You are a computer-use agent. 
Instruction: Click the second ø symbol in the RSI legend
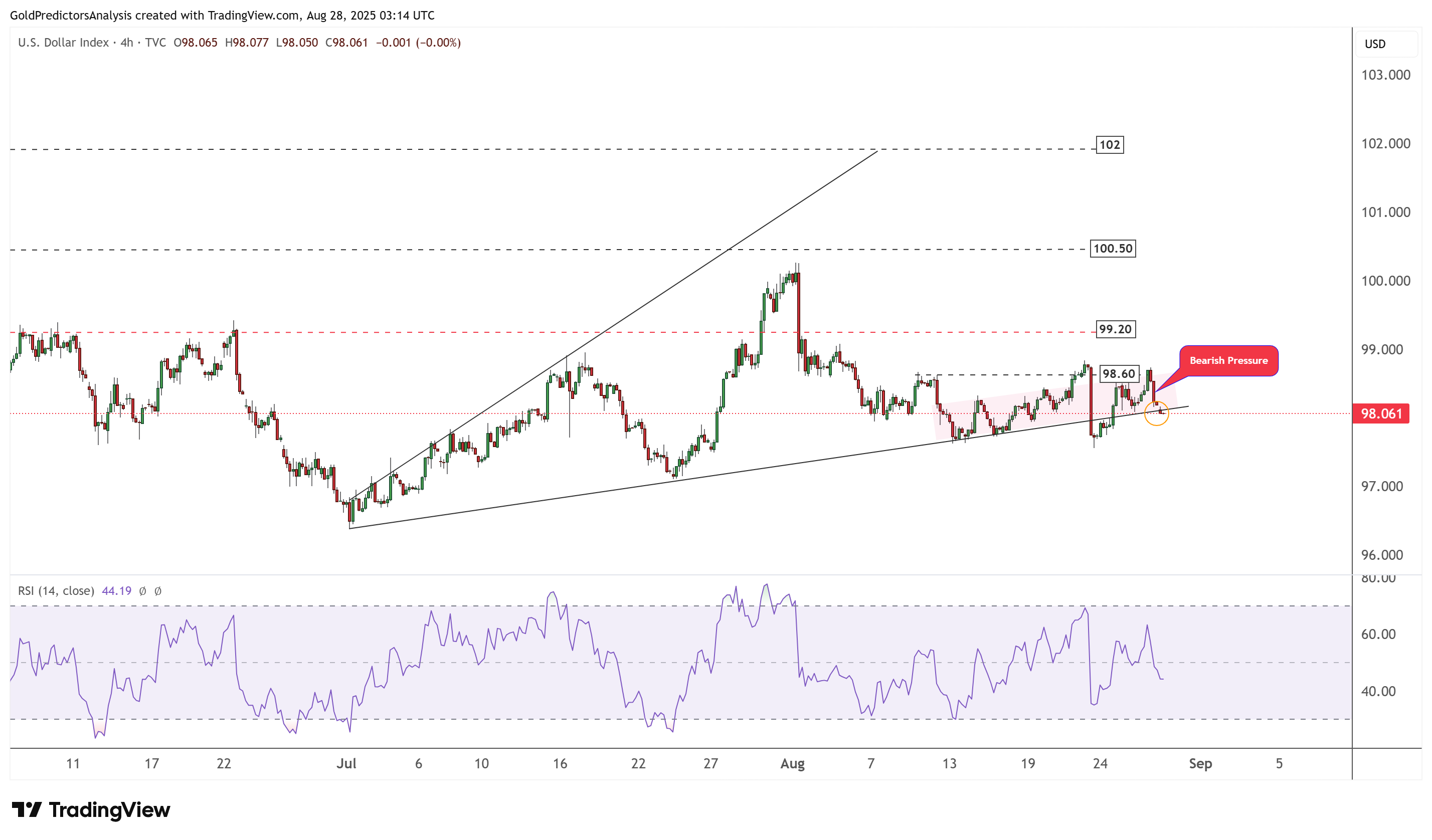[158, 591]
